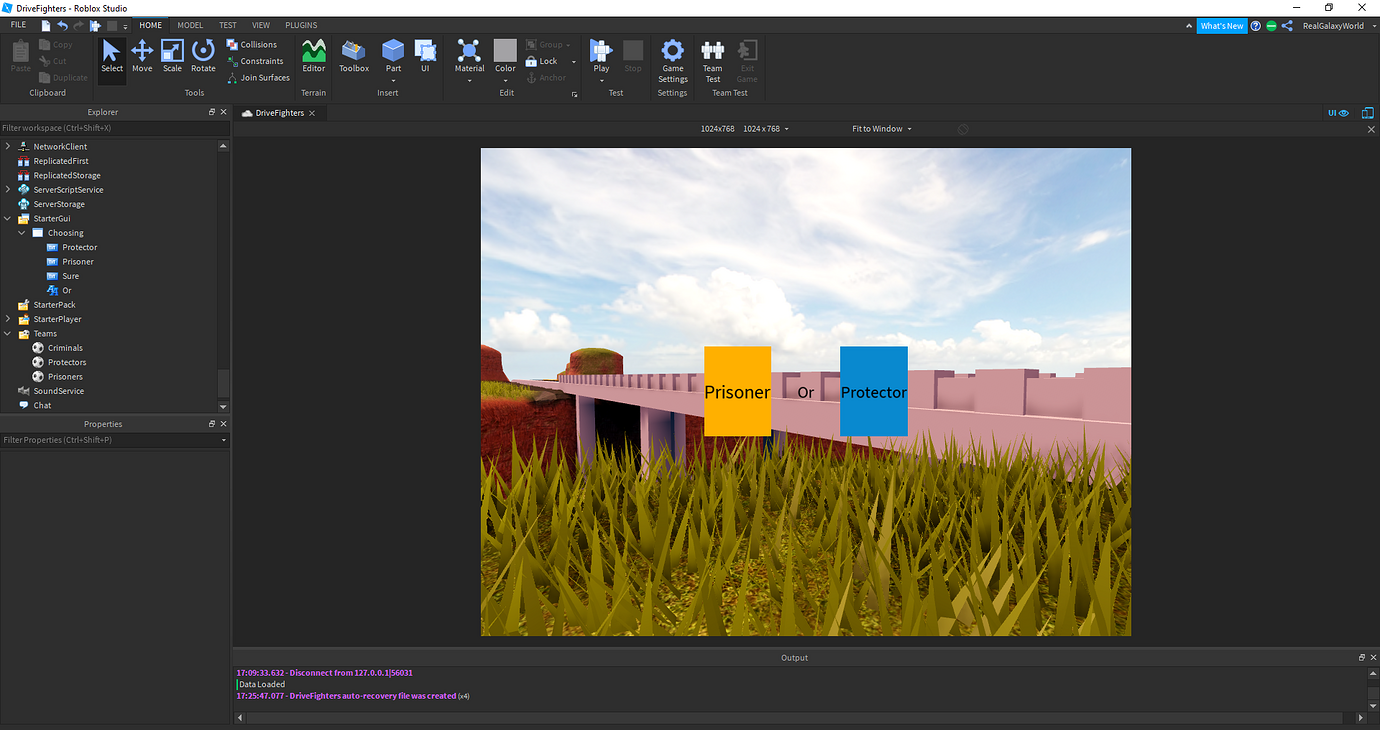
Task: Toggle Join Surfaces
Action: point(258,77)
